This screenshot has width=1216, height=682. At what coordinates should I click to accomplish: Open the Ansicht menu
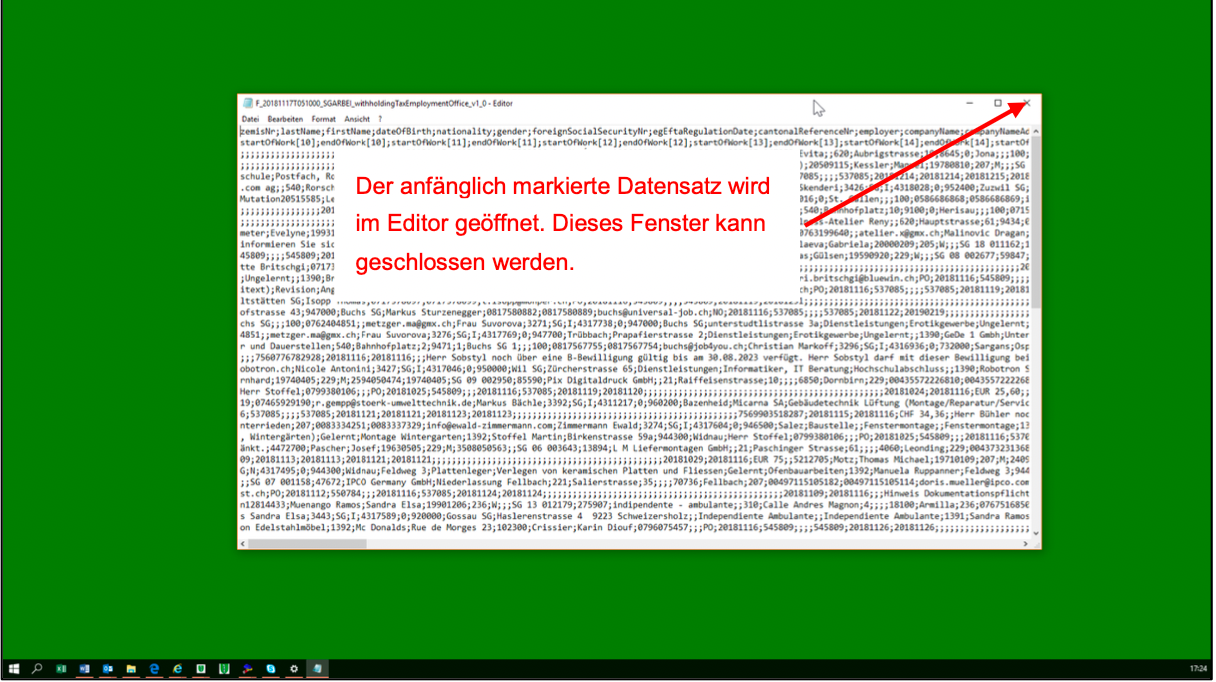click(357, 119)
